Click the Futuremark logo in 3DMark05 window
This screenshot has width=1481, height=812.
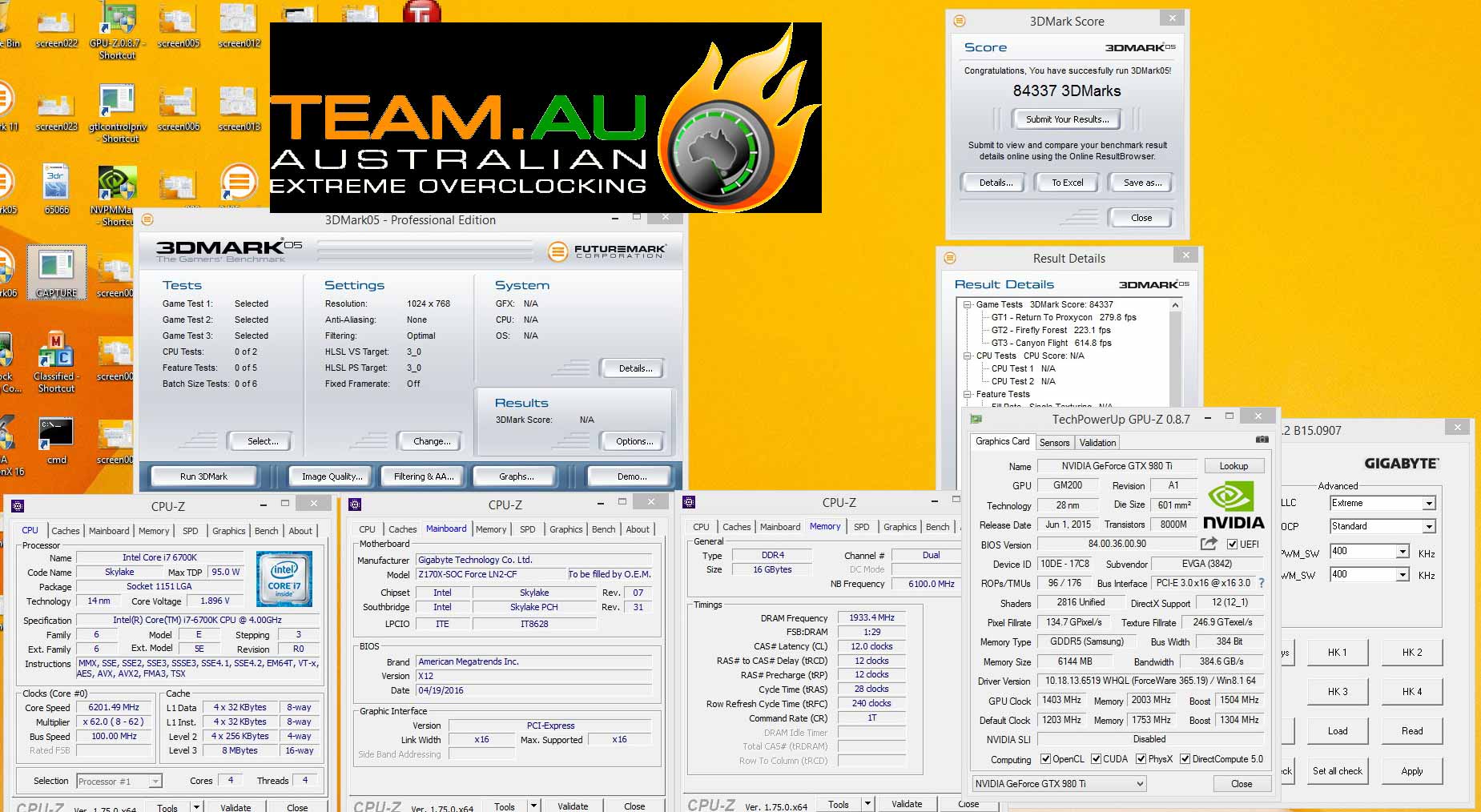click(x=606, y=251)
